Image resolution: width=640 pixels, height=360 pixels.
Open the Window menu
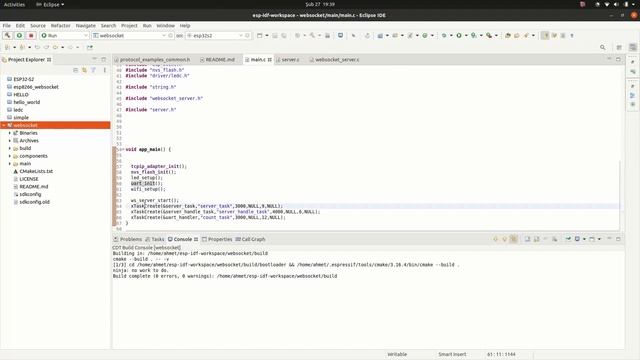[x=166, y=25]
